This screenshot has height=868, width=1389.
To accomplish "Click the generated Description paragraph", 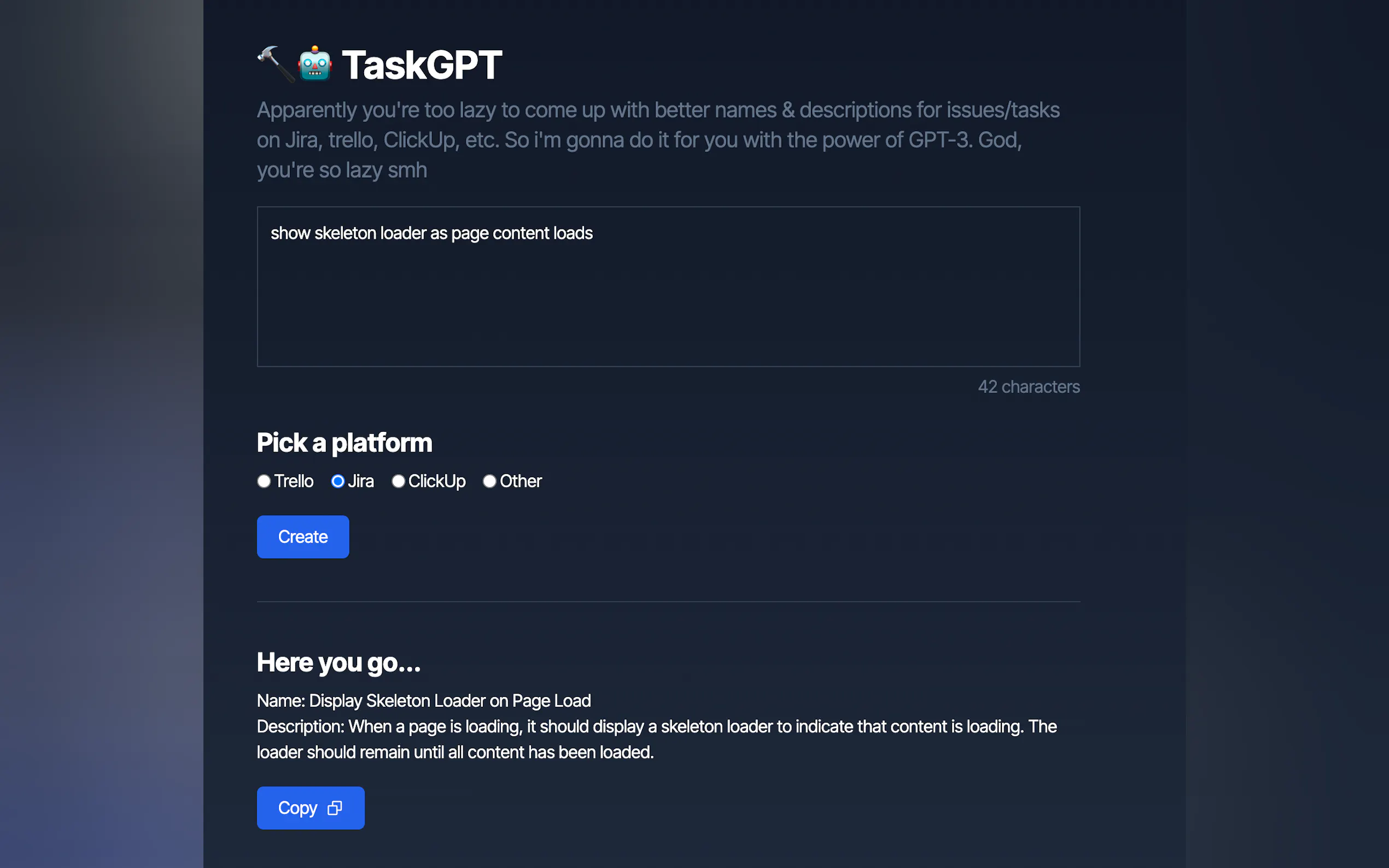I will pos(656,740).
